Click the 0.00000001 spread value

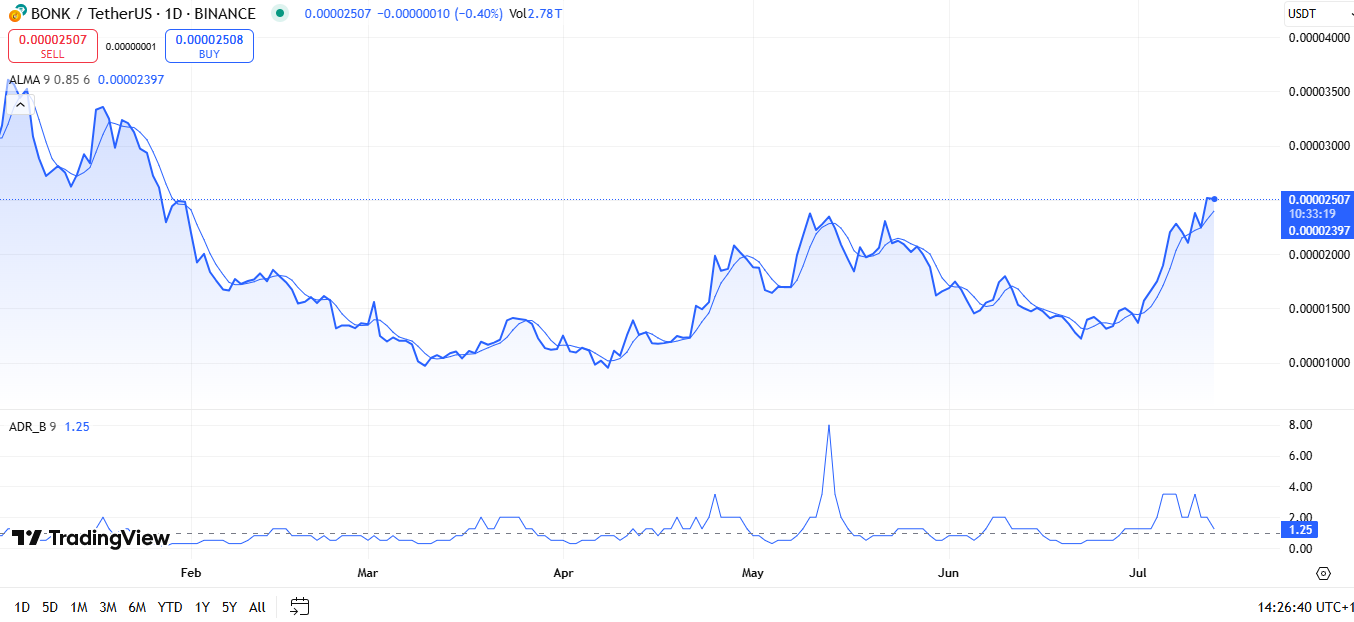click(131, 46)
